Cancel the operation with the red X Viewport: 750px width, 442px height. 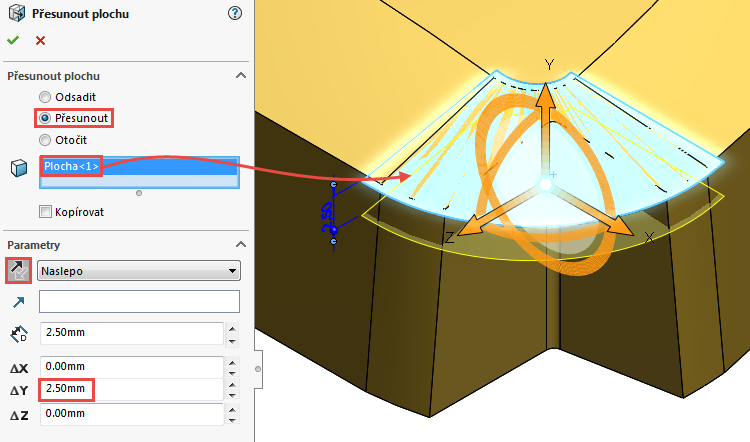[x=40, y=41]
